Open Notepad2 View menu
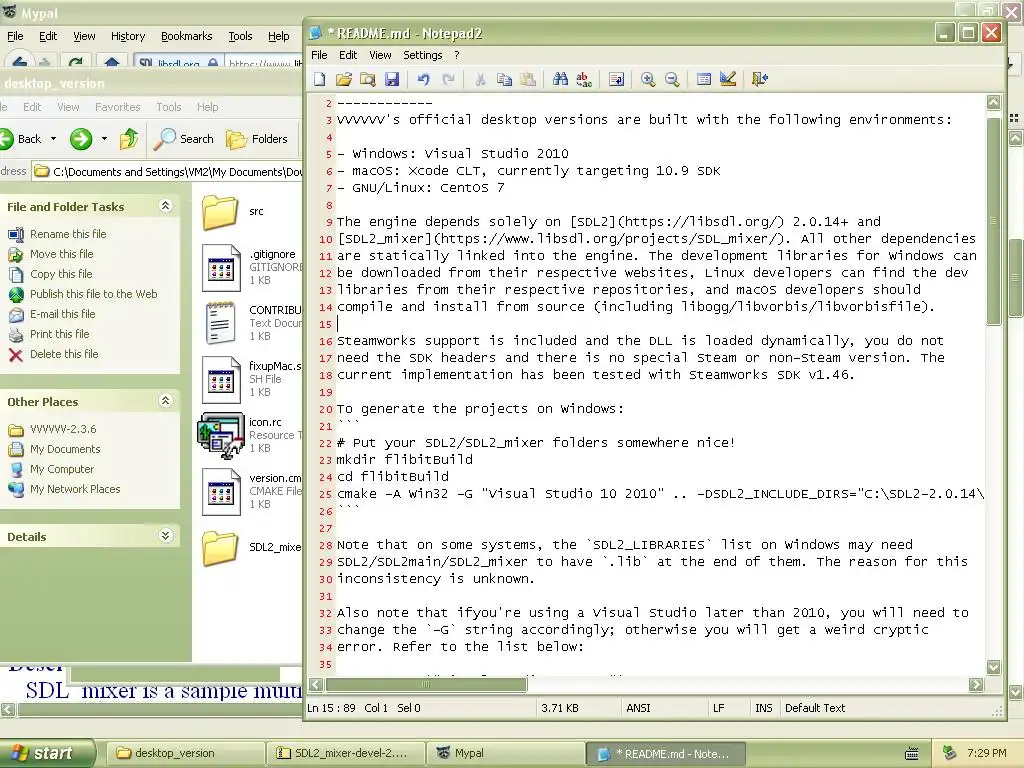Screen dimensions: 1024x768 tap(380, 55)
